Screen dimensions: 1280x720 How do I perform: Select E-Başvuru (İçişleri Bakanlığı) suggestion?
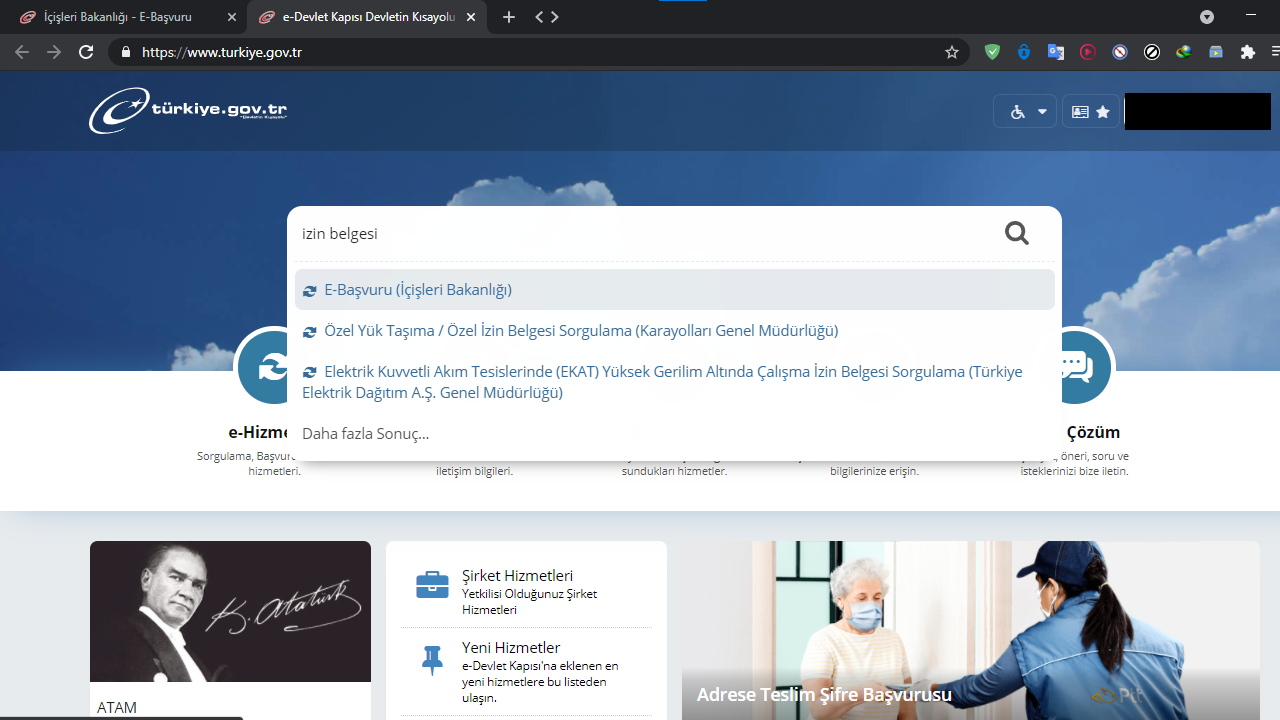[418, 290]
